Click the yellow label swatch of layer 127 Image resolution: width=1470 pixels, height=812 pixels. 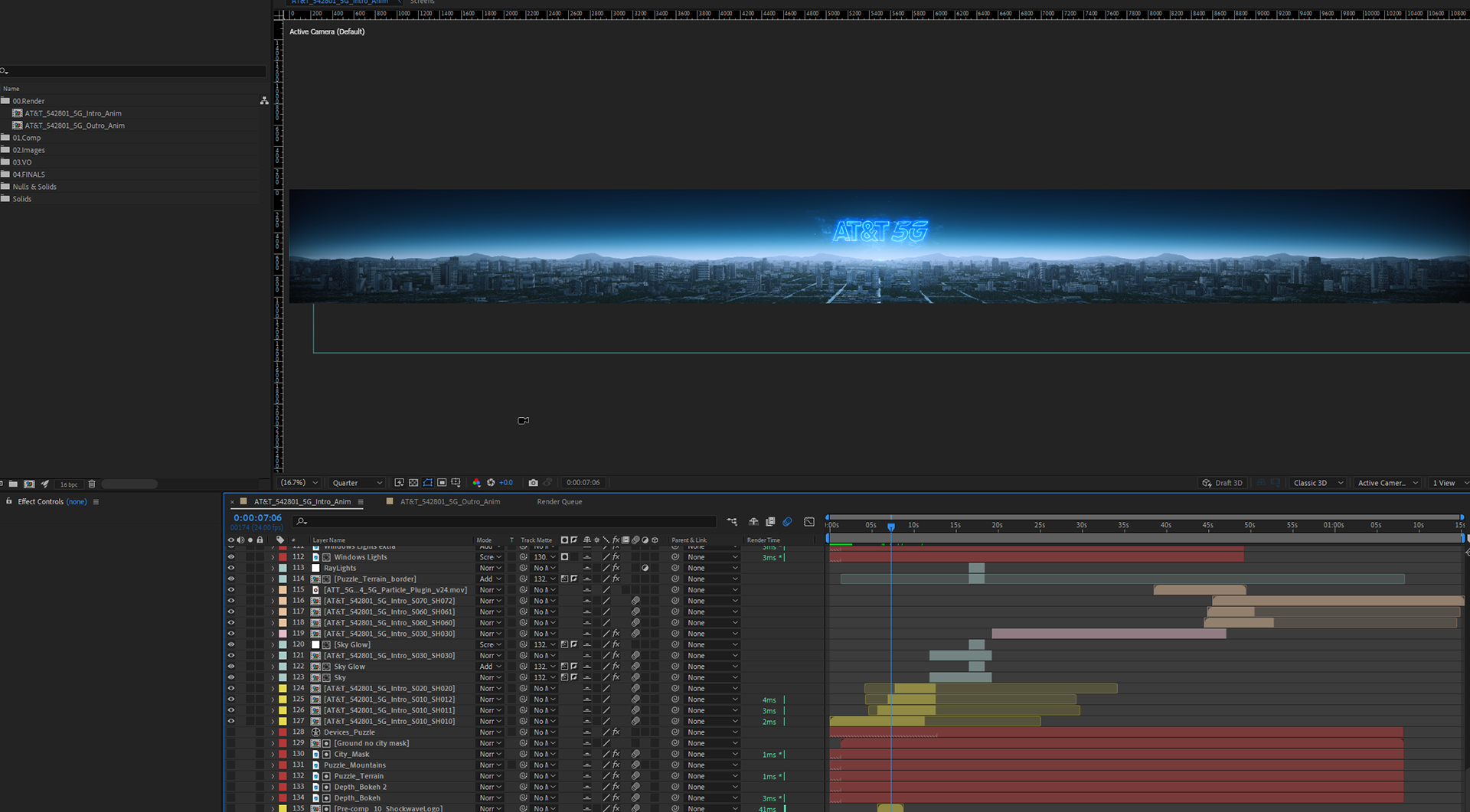[283, 722]
